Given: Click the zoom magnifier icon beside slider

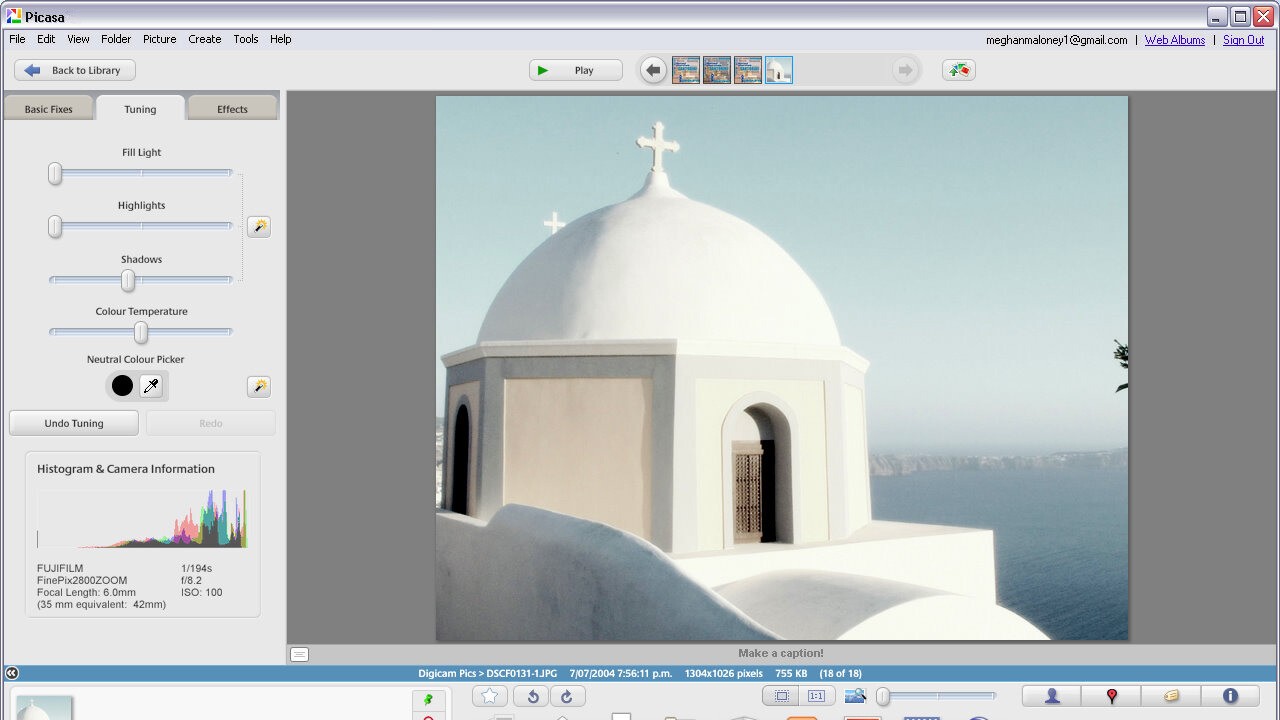Looking at the screenshot, I should pos(855,696).
